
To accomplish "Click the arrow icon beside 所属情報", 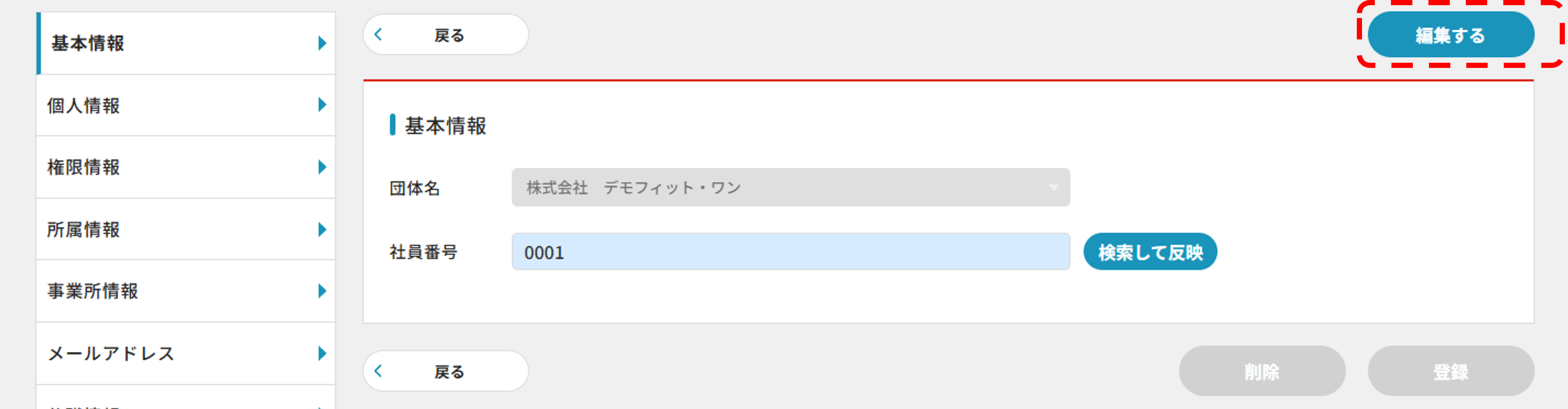I will tap(322, 230).
